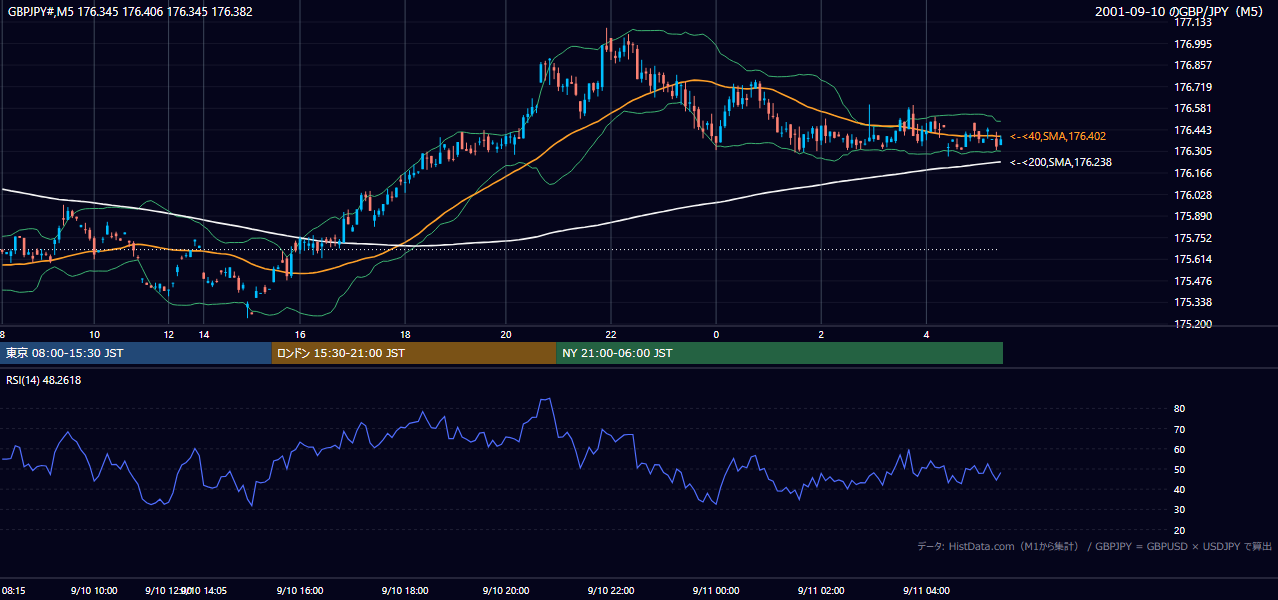The image size is (1278, 600).
Task: Click the 9/10 10:00 bottom timestamp
Action: (x=95, y=591)
